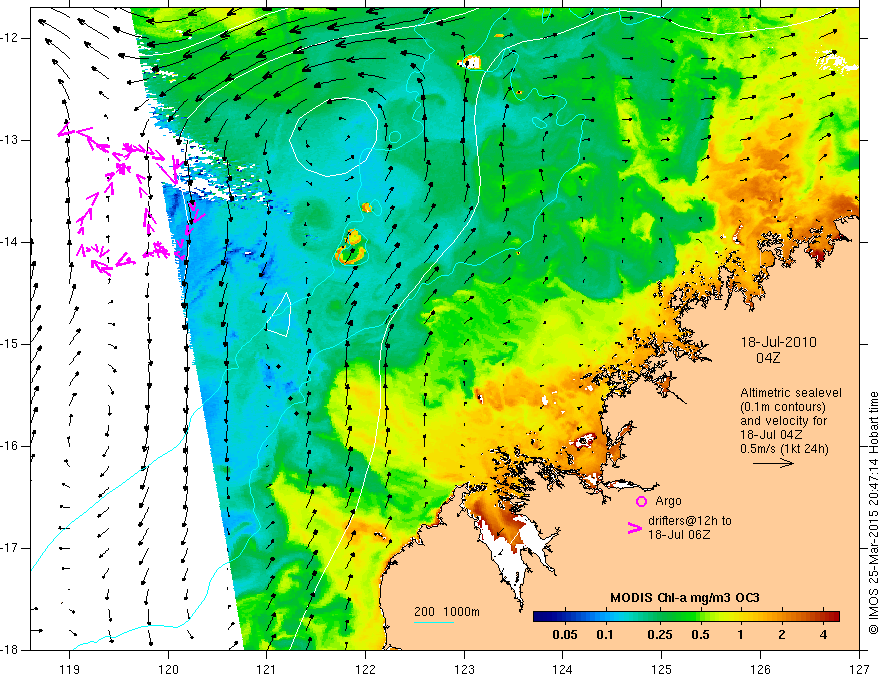Viewport: 880px width, 680px height.
Task: Click the 124 longitude axis label
Action: [x=563, y=669]
